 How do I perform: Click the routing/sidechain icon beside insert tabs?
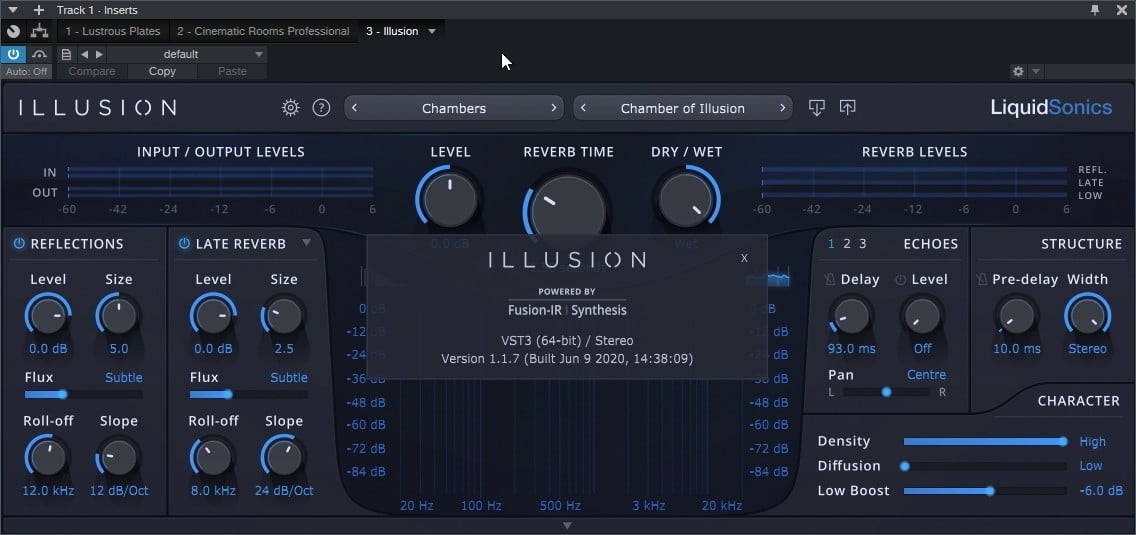[x=41, y=31]
